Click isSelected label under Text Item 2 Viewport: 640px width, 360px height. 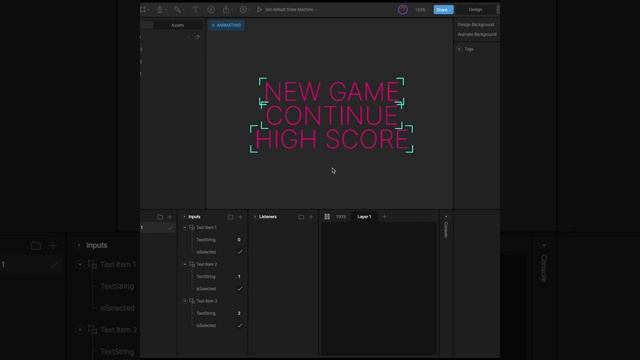206,289
